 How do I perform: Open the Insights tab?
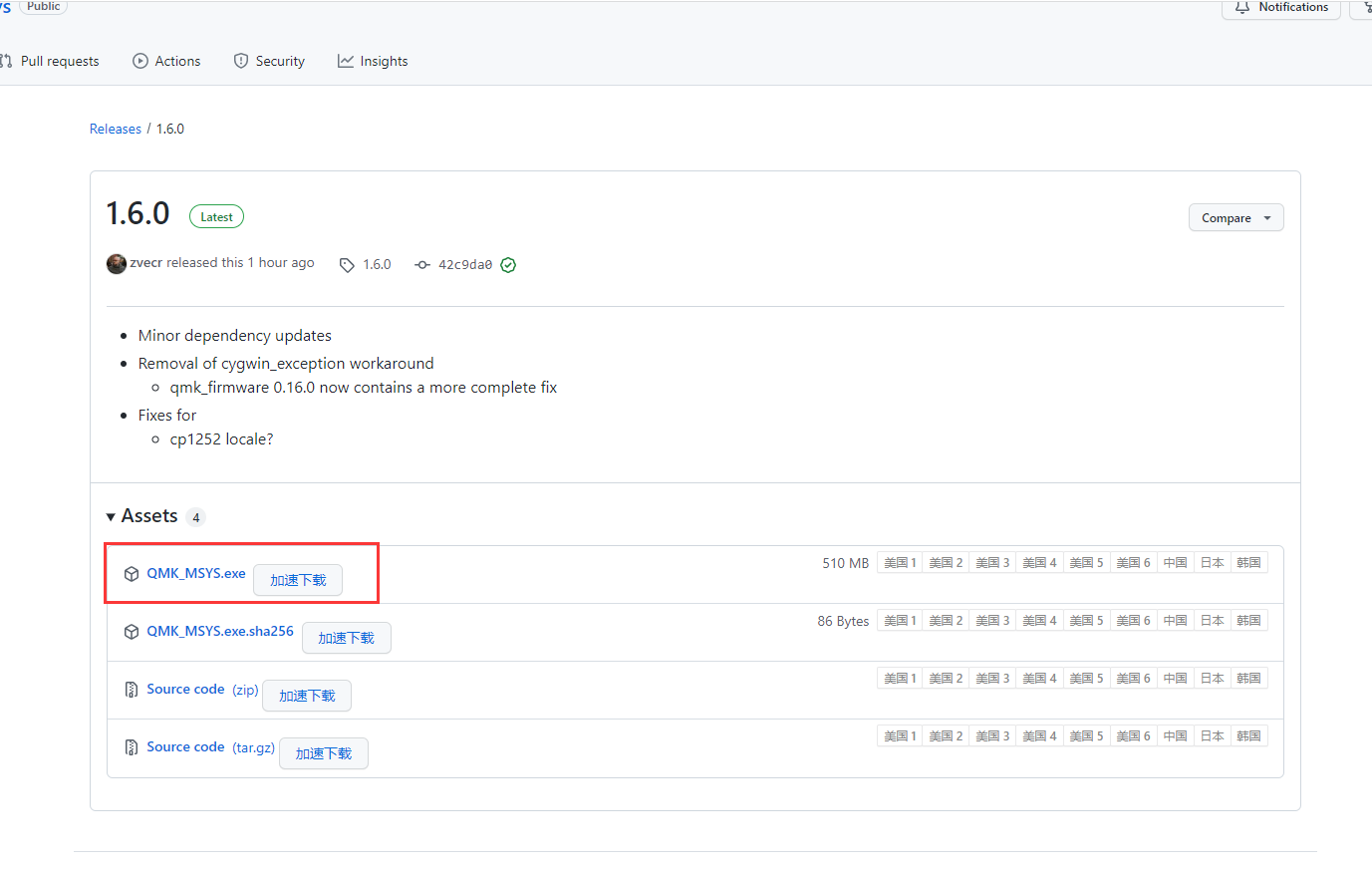[373, 61]
